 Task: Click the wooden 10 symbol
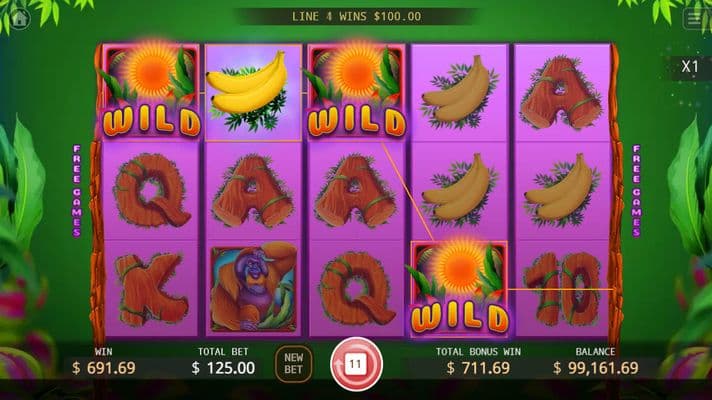coord(563,288)
